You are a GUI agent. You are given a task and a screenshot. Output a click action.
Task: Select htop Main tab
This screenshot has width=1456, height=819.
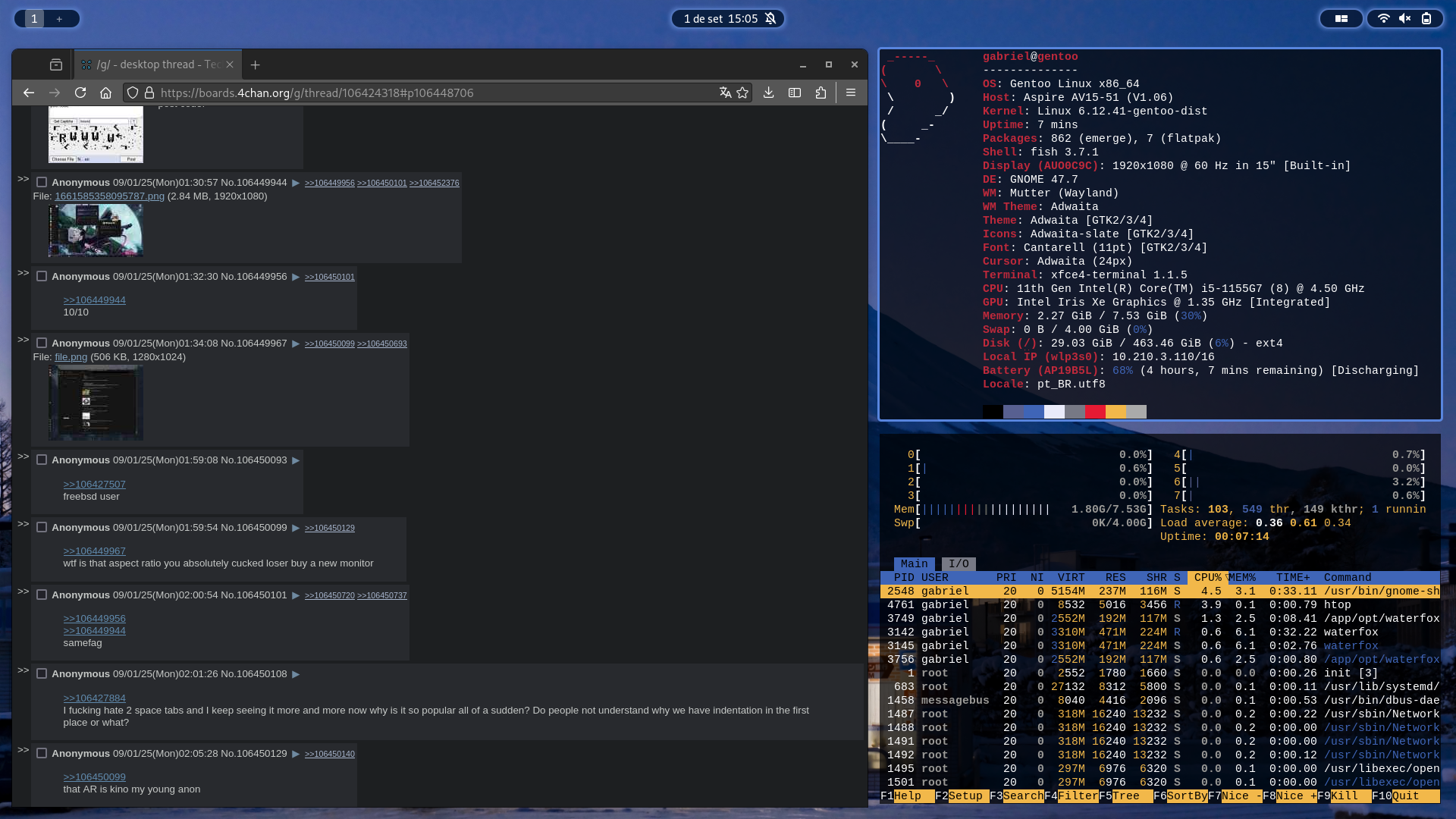click(914, 563)
